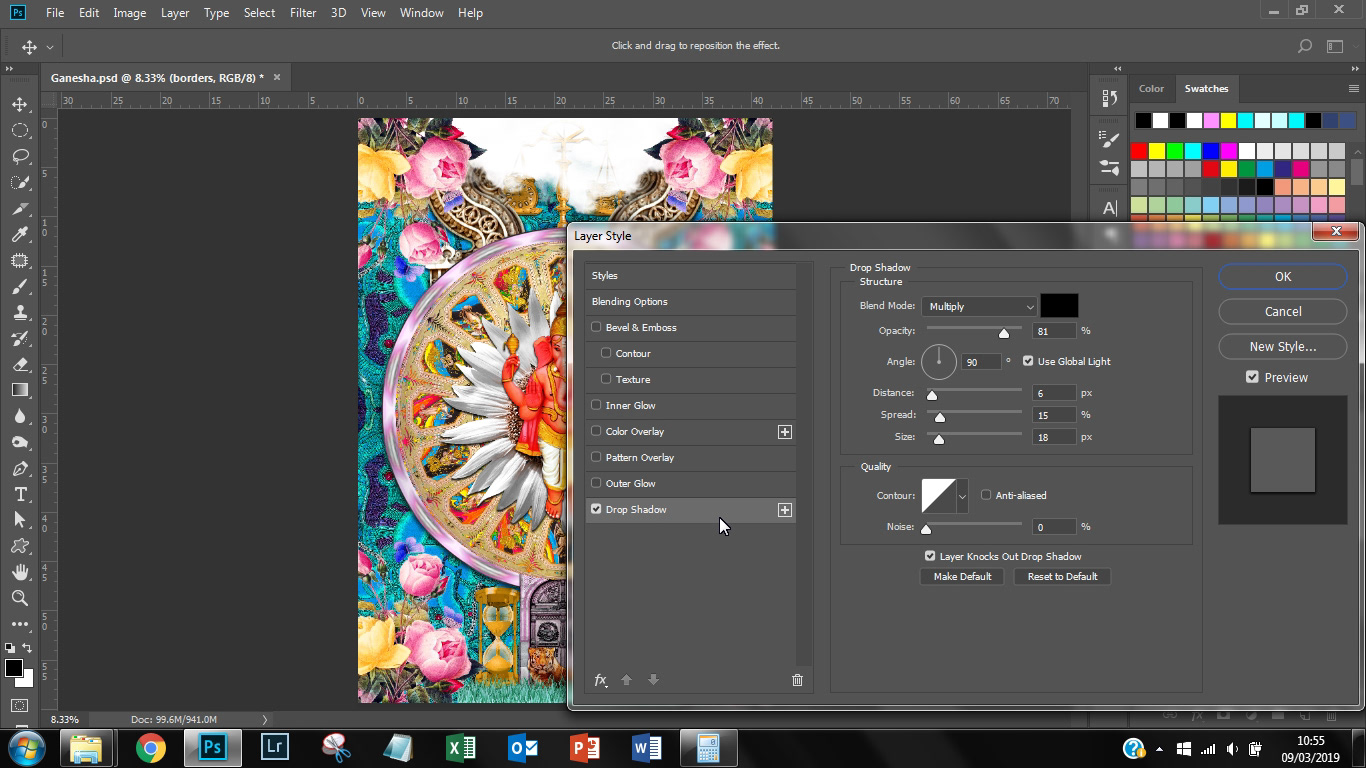Delete effect using the trash icon

(797, 680)
